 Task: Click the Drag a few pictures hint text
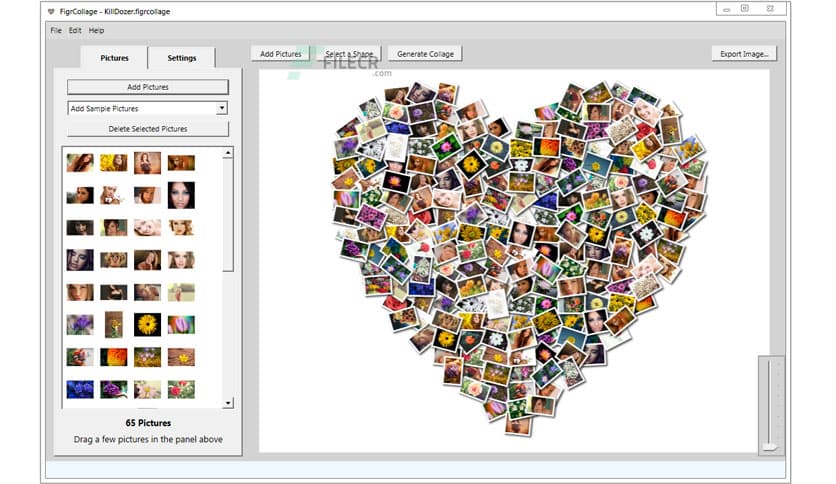(148, 439)
